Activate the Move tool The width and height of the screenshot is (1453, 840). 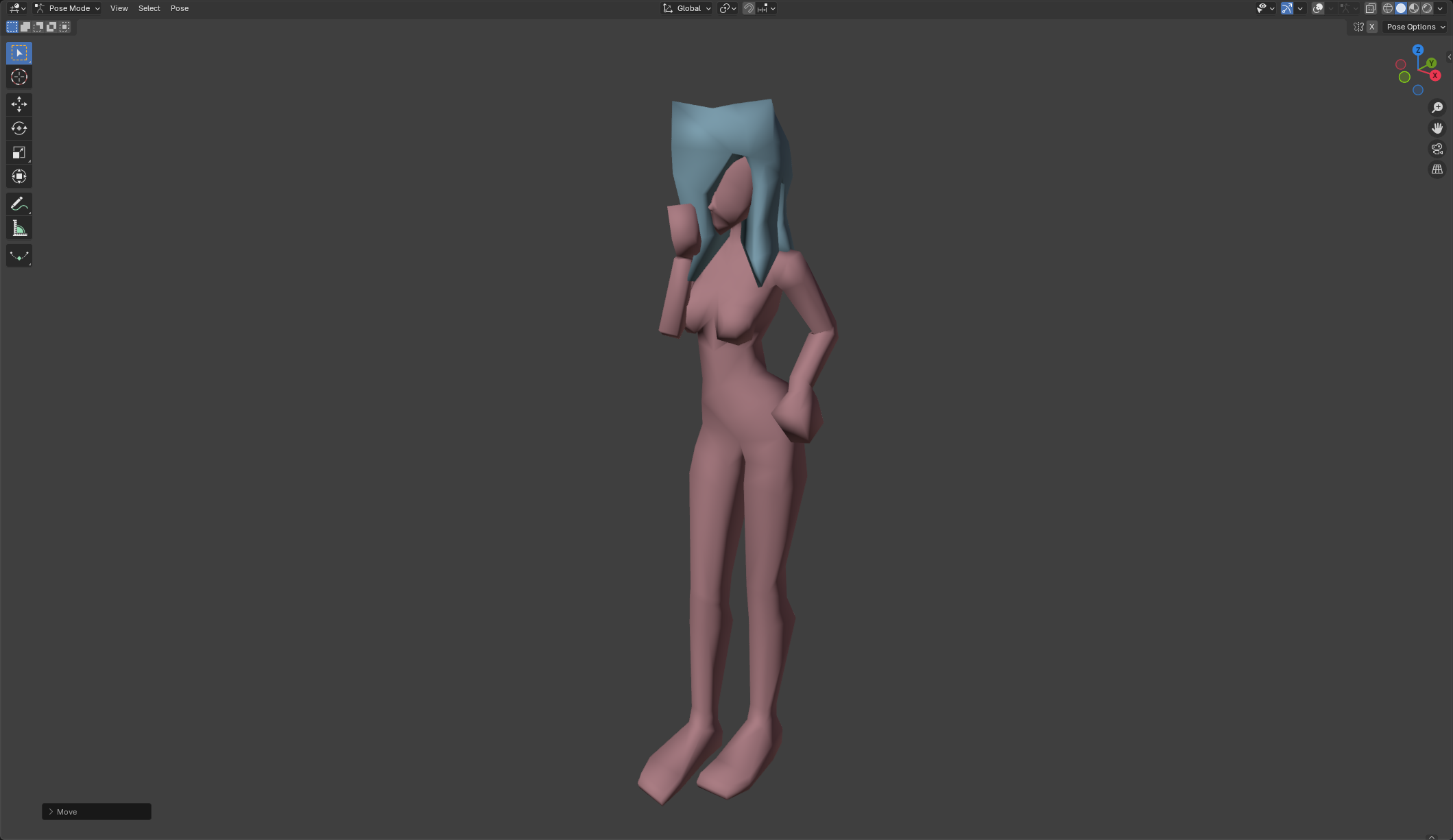pos(19,104)
